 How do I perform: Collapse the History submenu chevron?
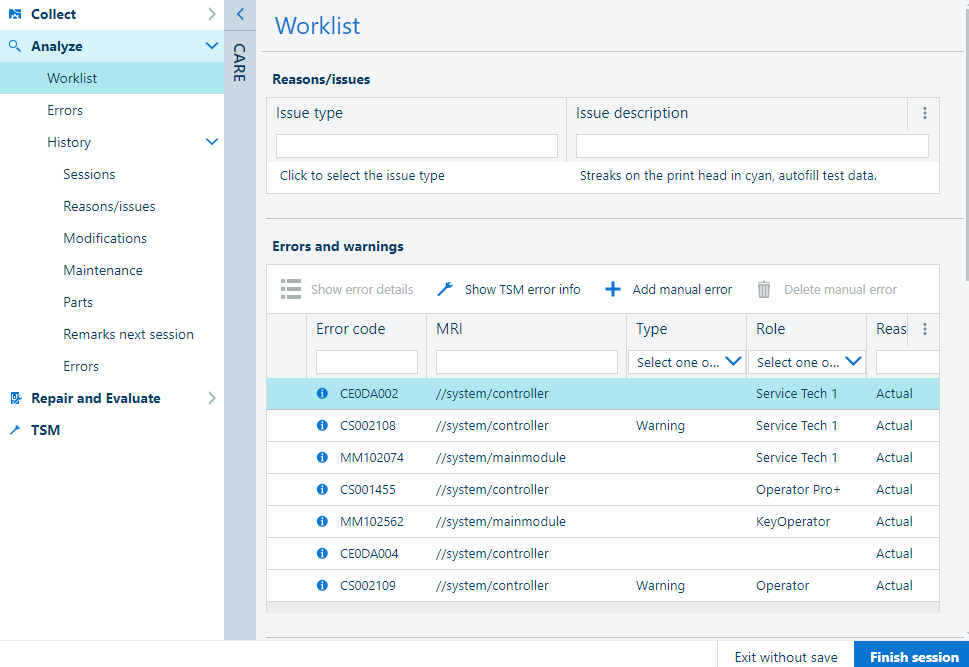pos(211,142)
